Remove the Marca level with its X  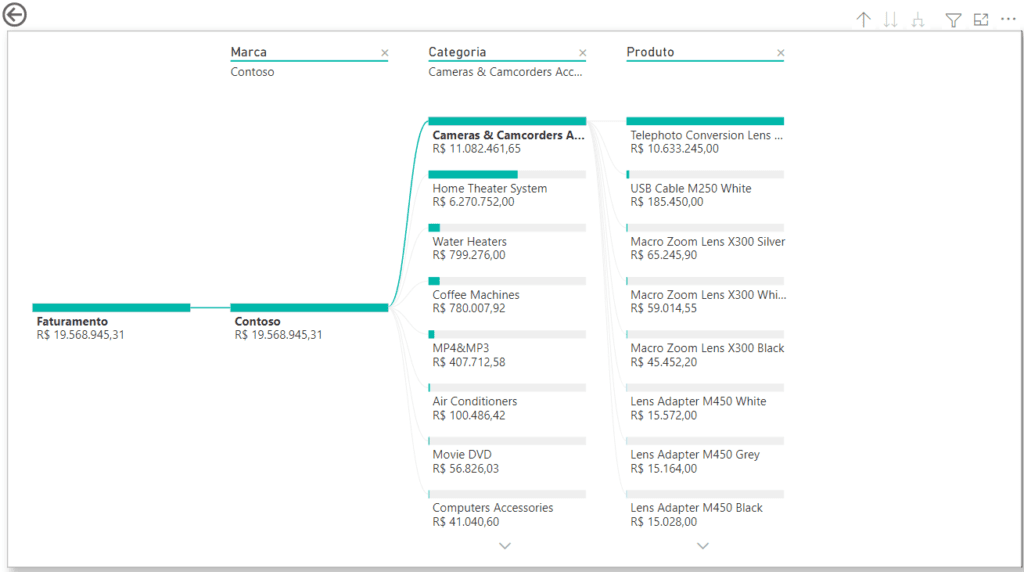tap(385, 53)
